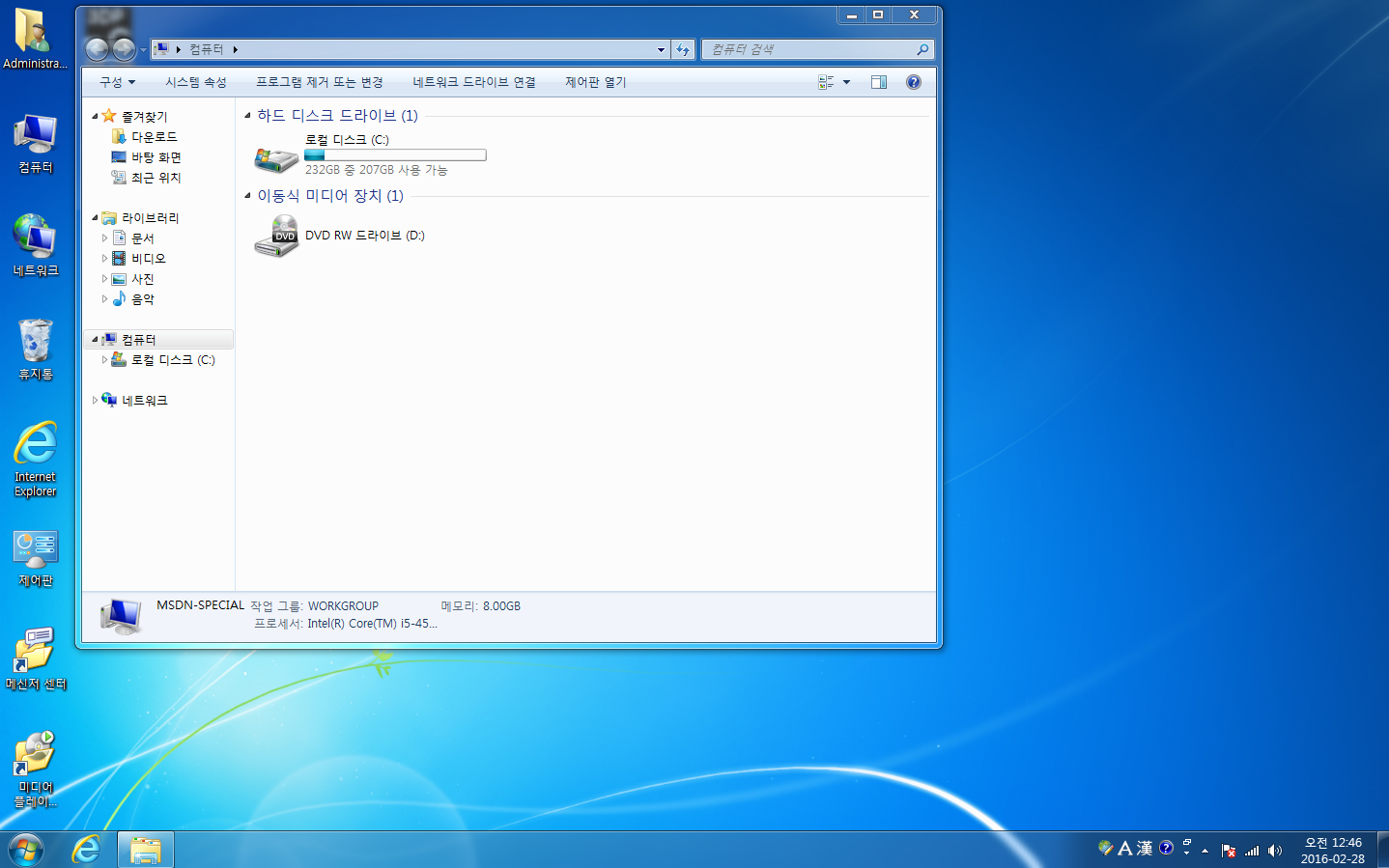The height and width of the screenshot is (868, 1389).
Task: Change view with the view icon button
Action: [826, 82]
